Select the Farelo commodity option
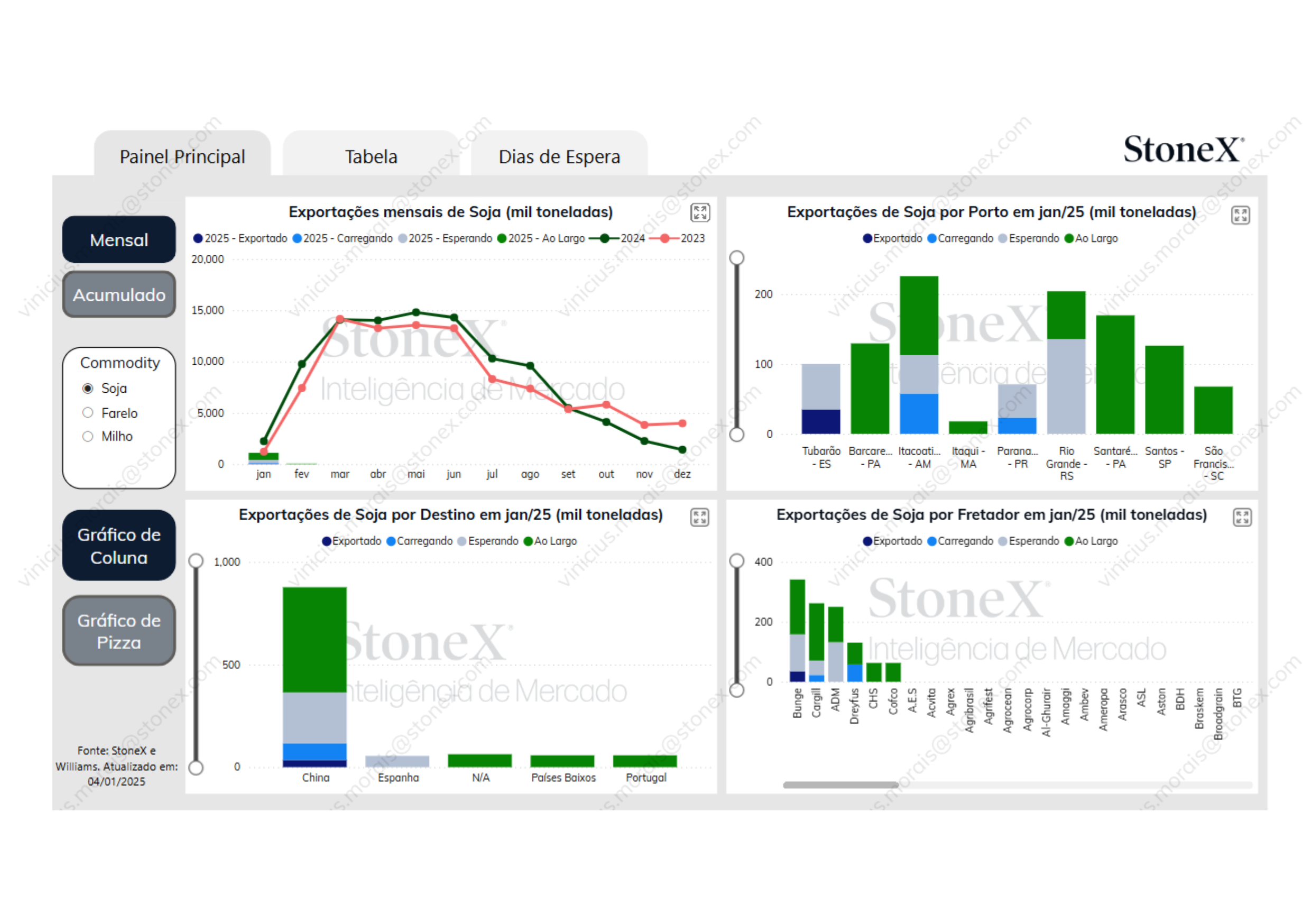Viewport: 1310px width, 924px height. coord(88,412)
